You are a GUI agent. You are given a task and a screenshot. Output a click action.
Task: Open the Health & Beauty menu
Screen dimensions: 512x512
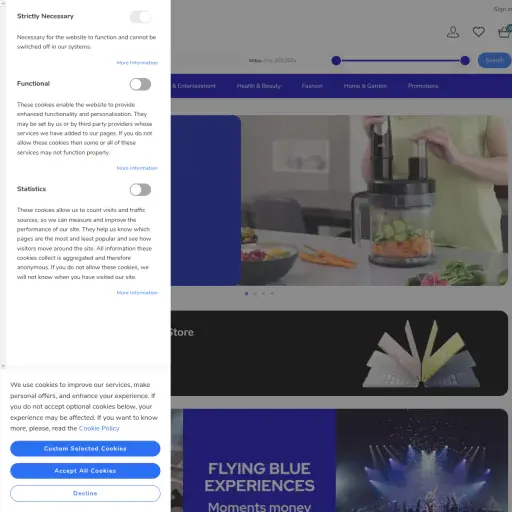tap(259, 86)
